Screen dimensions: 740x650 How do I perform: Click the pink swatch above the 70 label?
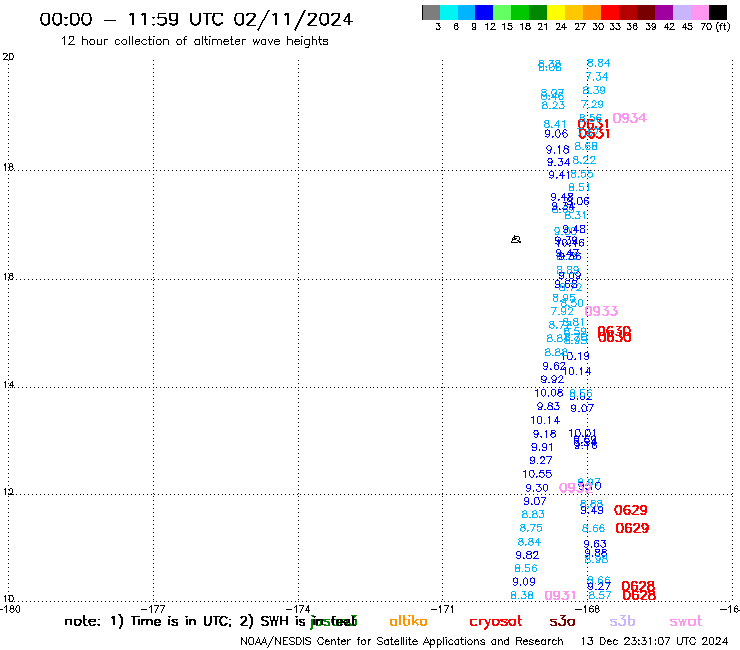coord(700,12)
